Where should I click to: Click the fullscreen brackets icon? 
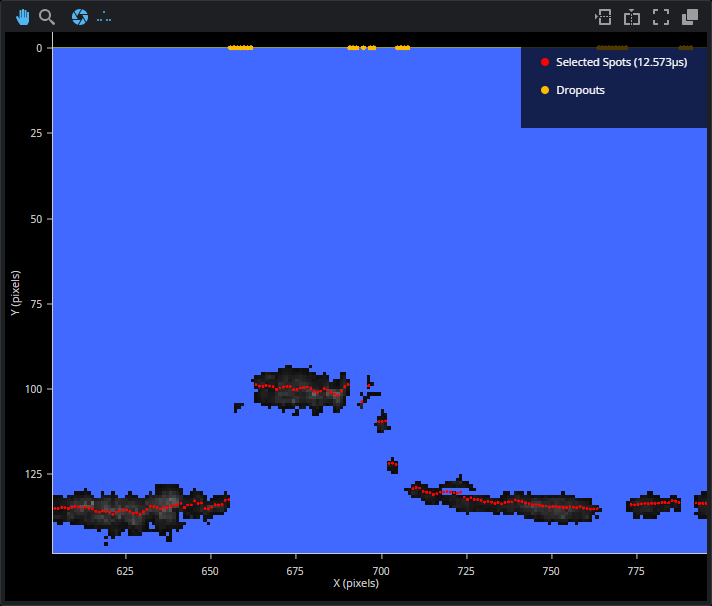pyautogui.click(x=660, y=17)
